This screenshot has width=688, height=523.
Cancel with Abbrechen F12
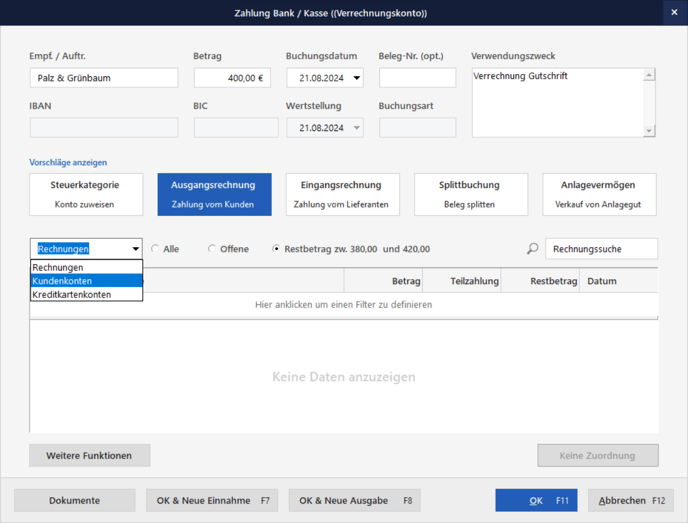click(x=631, y=500)
